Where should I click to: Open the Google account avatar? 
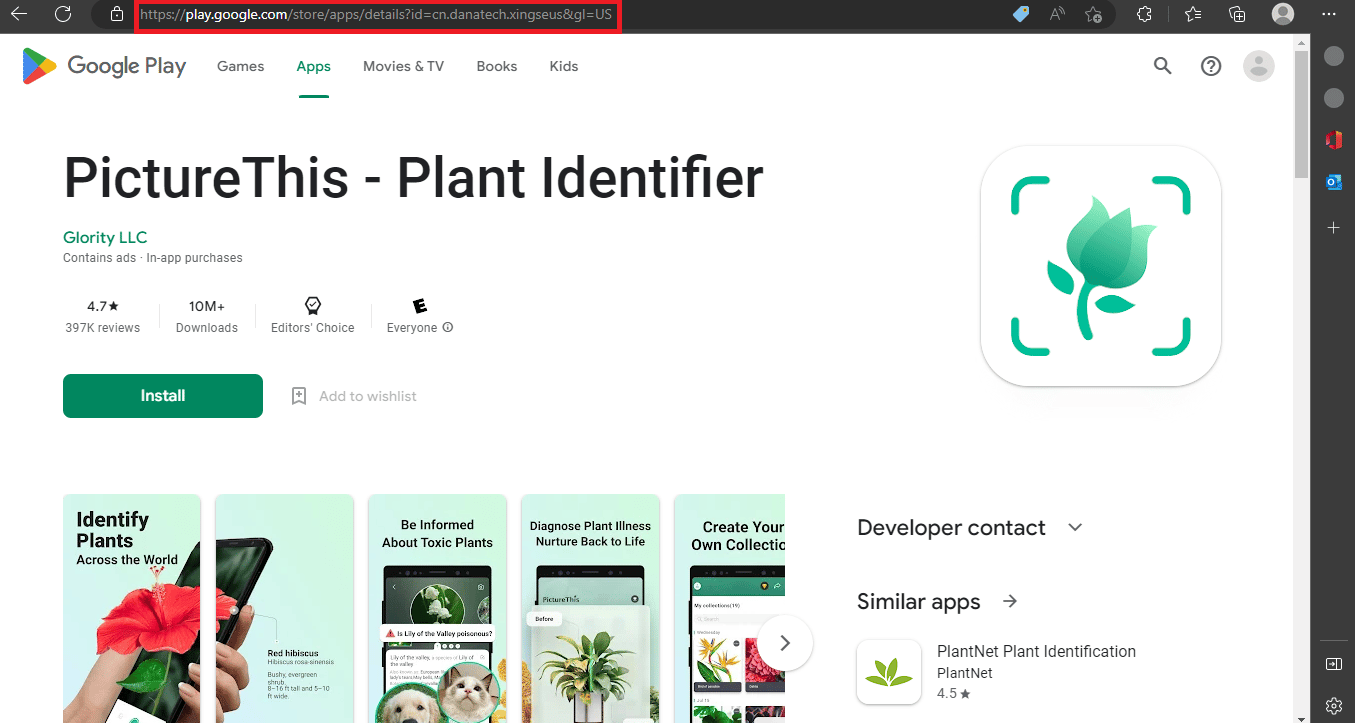(x=1258, y=66)
